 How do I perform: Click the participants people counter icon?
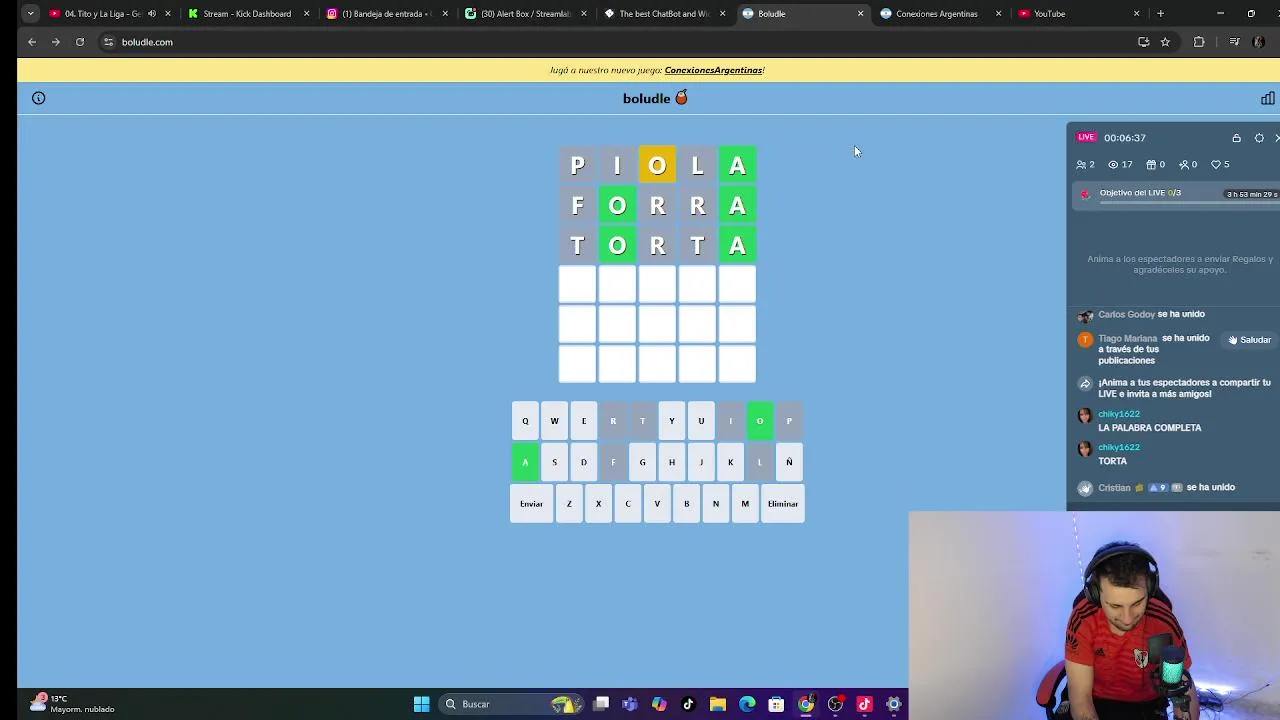pos(1080,165)
